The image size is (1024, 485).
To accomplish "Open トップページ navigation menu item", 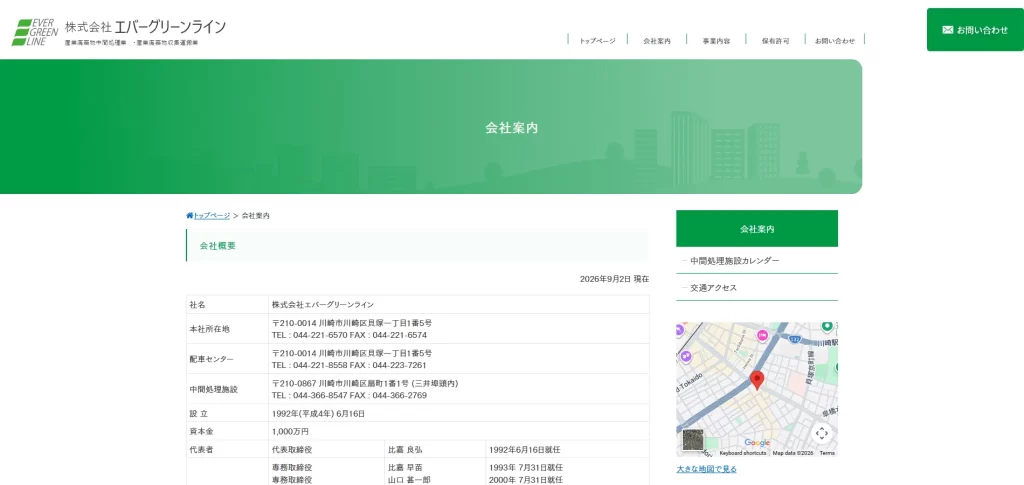I will click(x=598, y=40).
